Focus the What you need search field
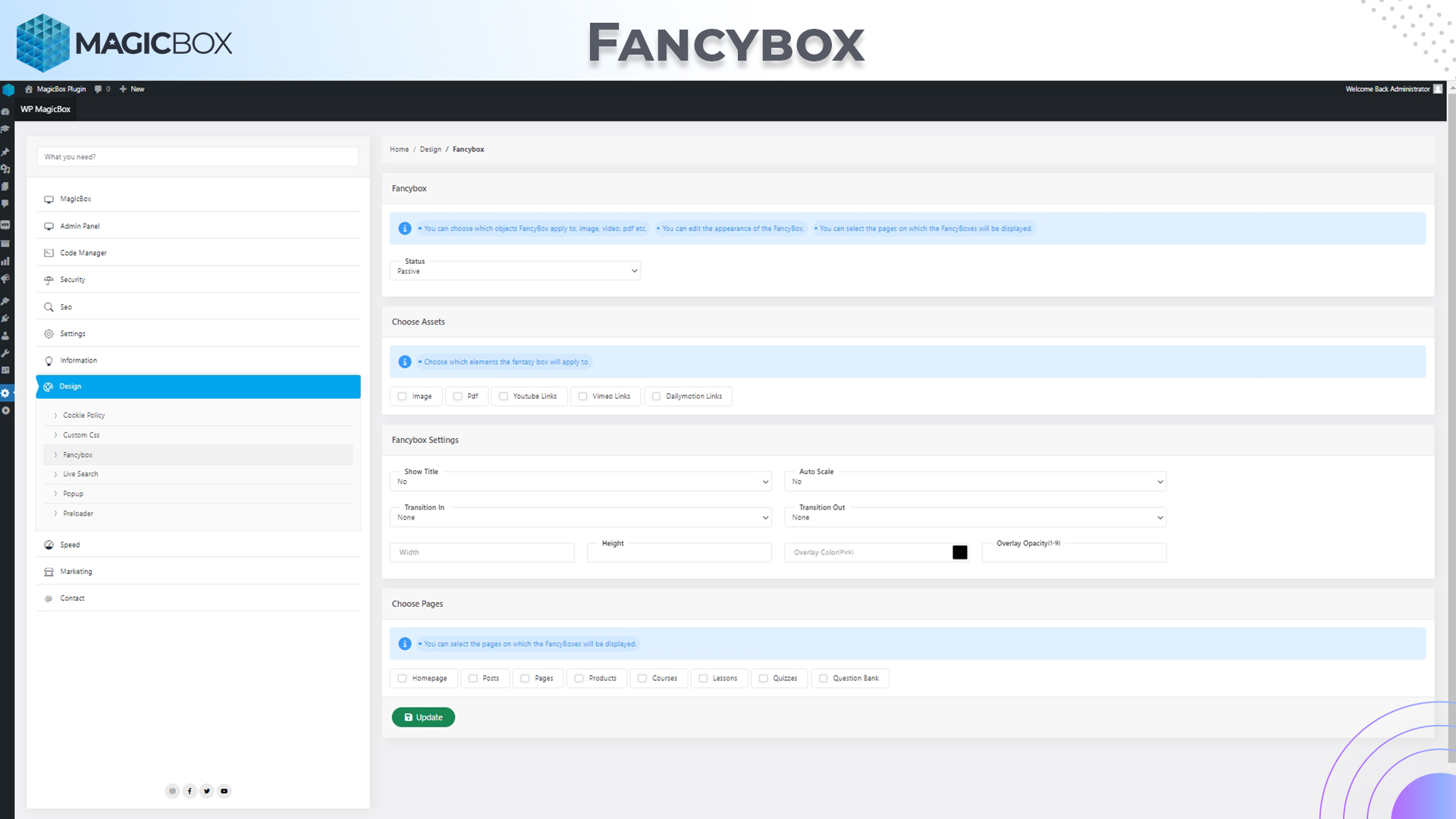 coord(198,157)
